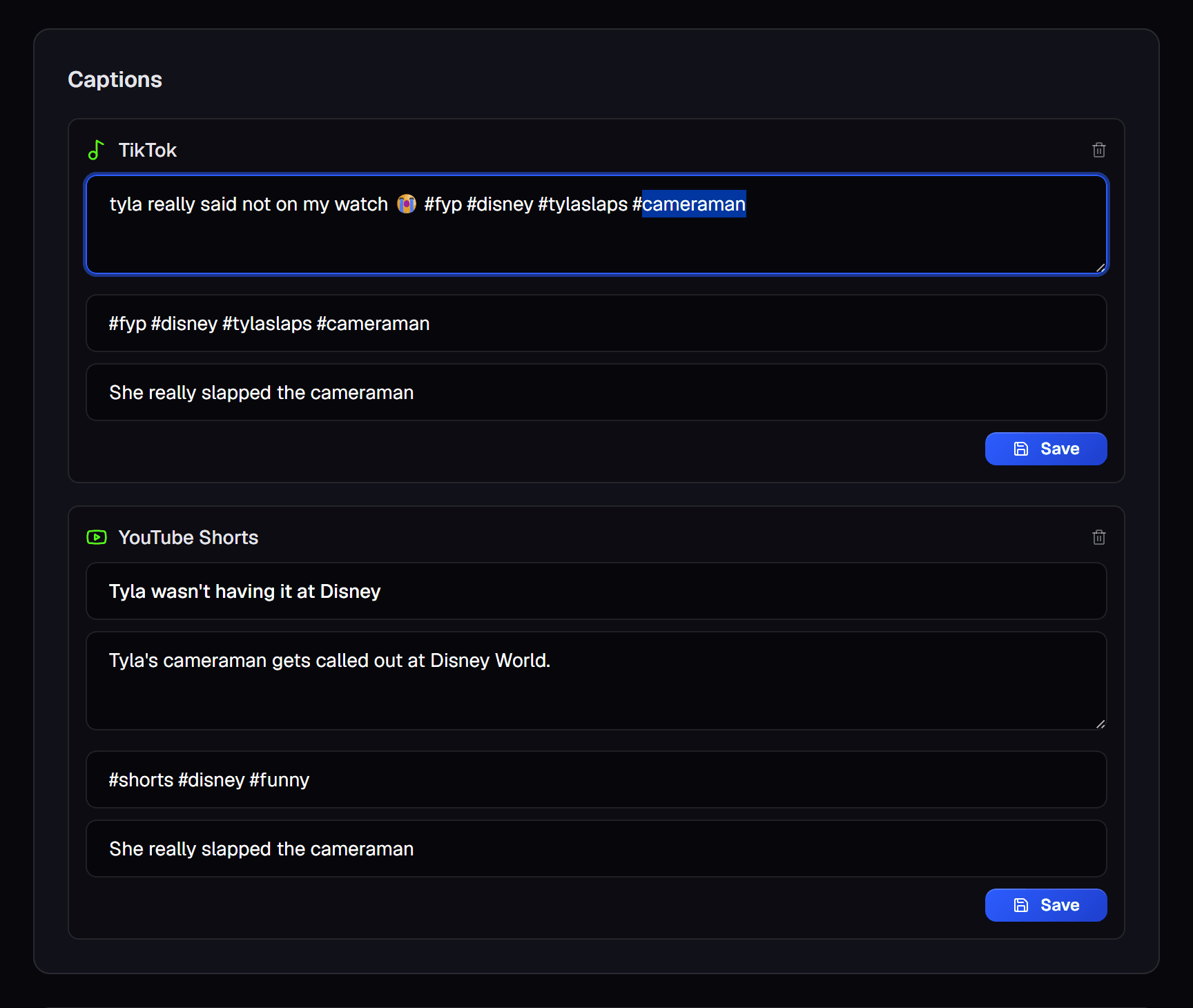Image resolution: width=1193 pixels, height=1008 pixels.
Task: Edit the 'Tyla's cameraman gets called out' description
Action: point(596,681)
